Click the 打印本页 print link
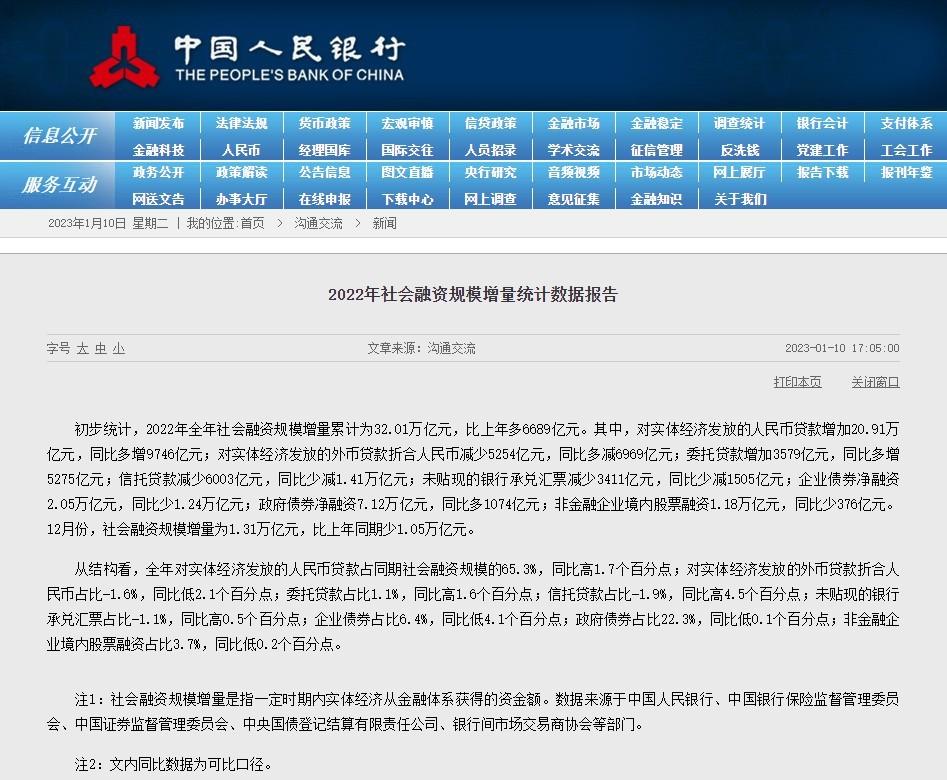Screen dimensions: 947x780 (x=797, y=382)
